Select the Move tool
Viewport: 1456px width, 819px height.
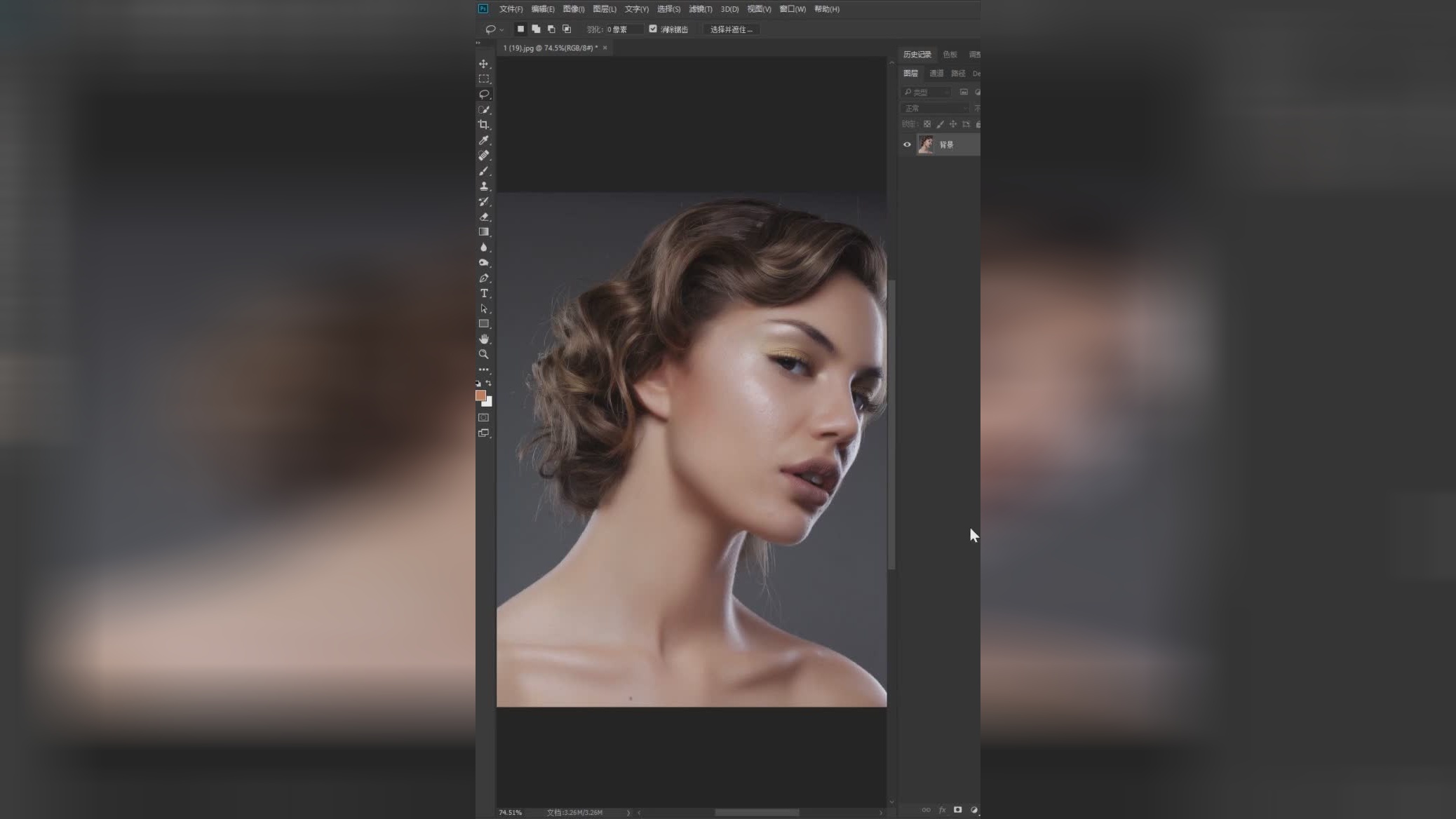484,64
